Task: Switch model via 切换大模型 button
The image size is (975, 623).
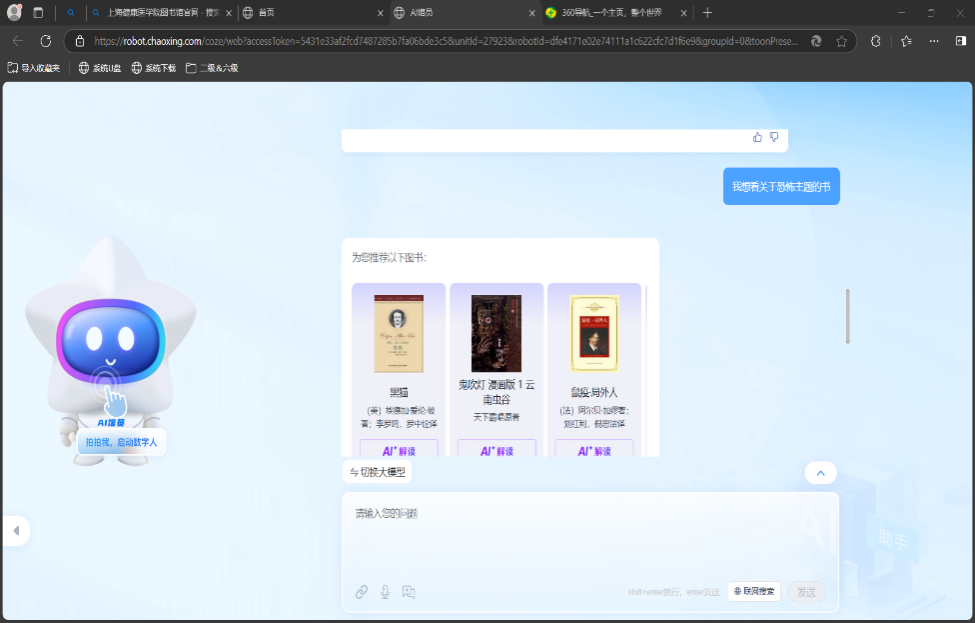Action: (376, 472)
